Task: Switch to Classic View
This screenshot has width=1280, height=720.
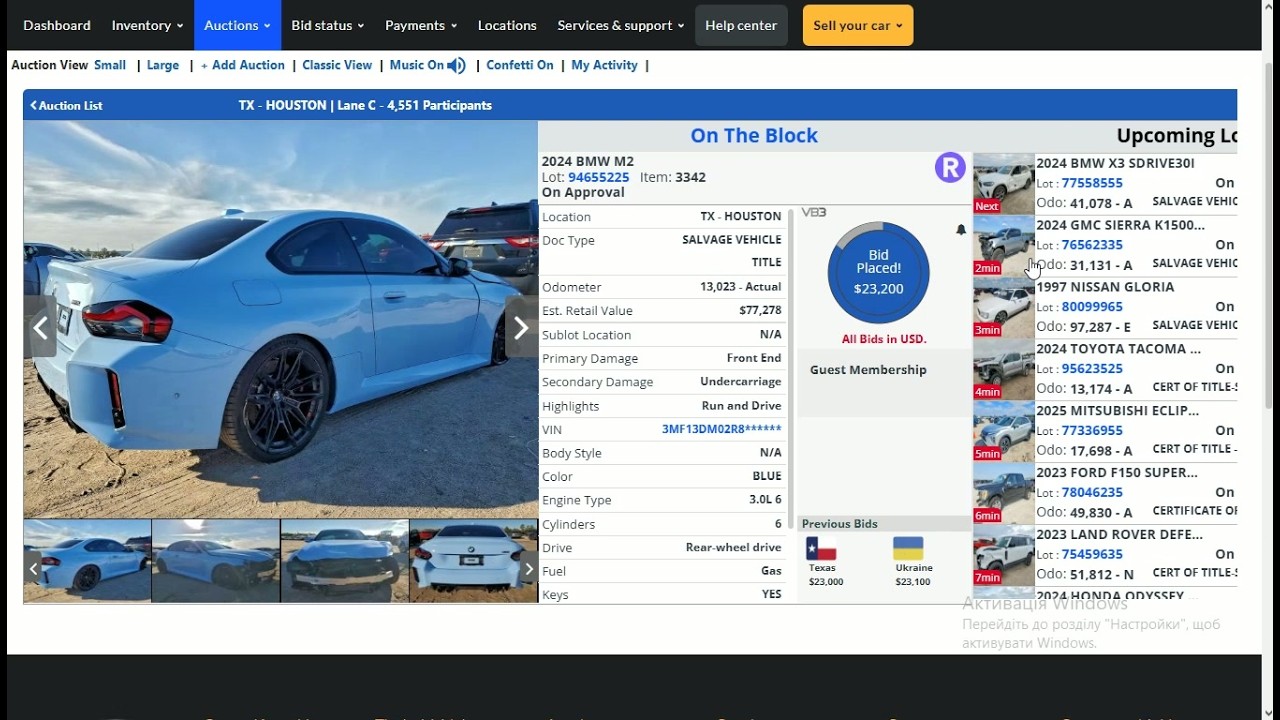Action: click(x=337, y=65)
